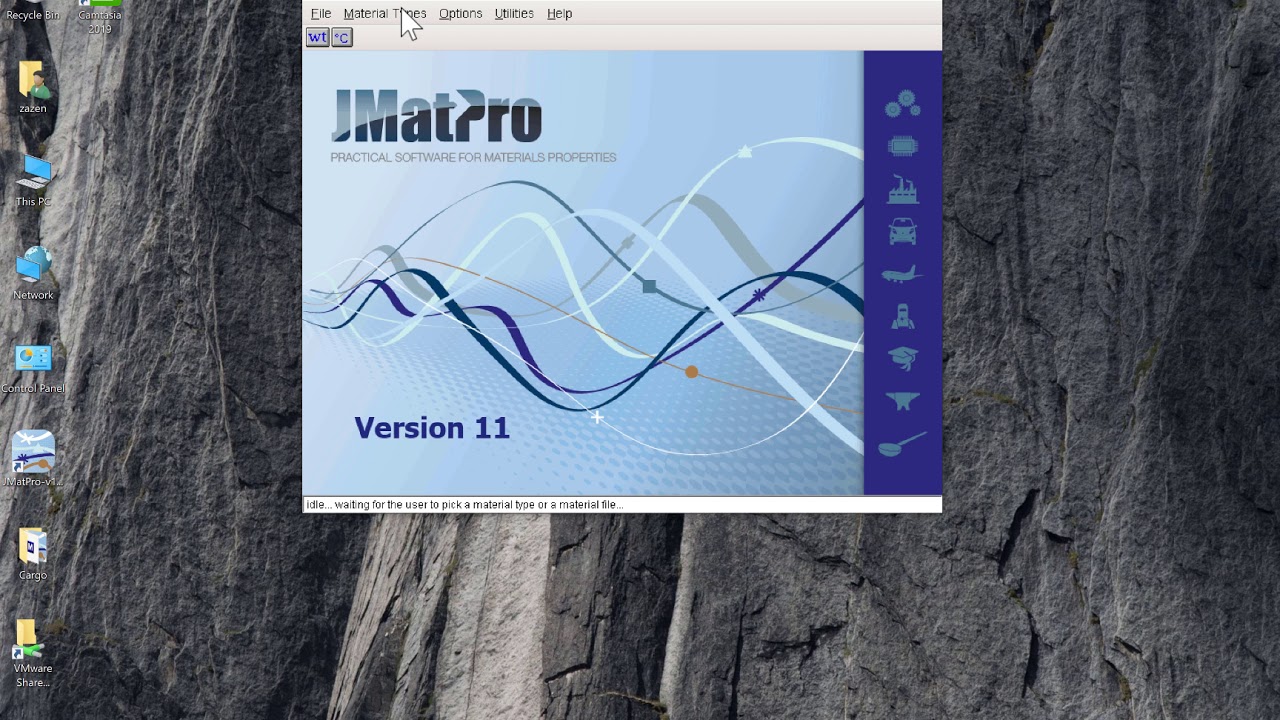This screenshot has height=720, width=1280.
Task: Open the Utilities menu
Action: [x=514, y=13]
